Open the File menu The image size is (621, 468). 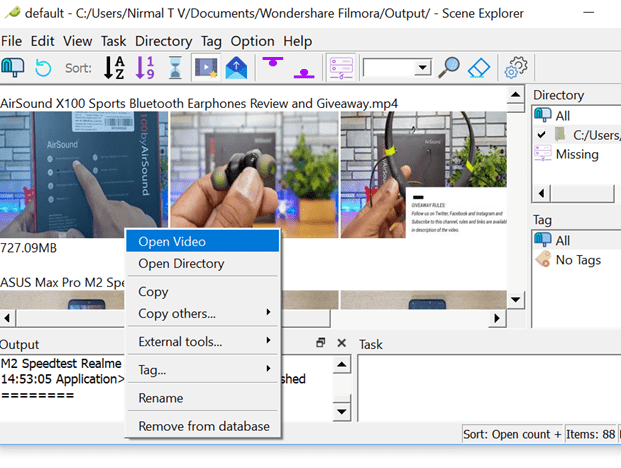(11, 41)
